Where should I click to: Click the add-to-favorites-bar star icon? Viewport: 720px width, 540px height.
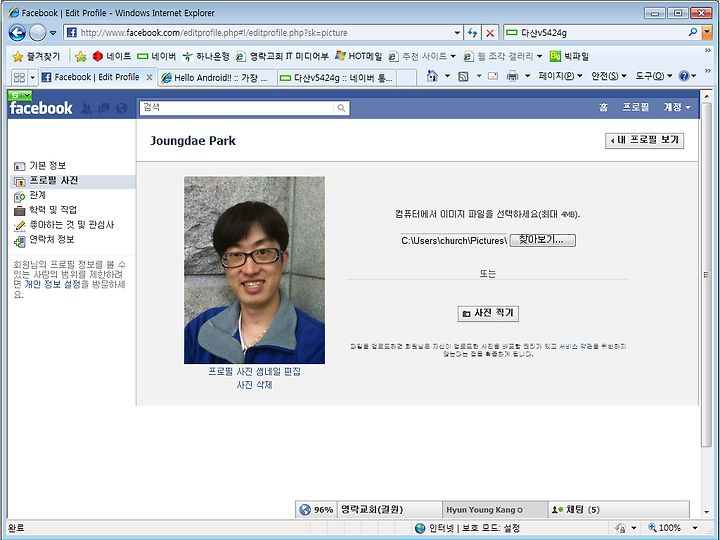tap(80, 56)
